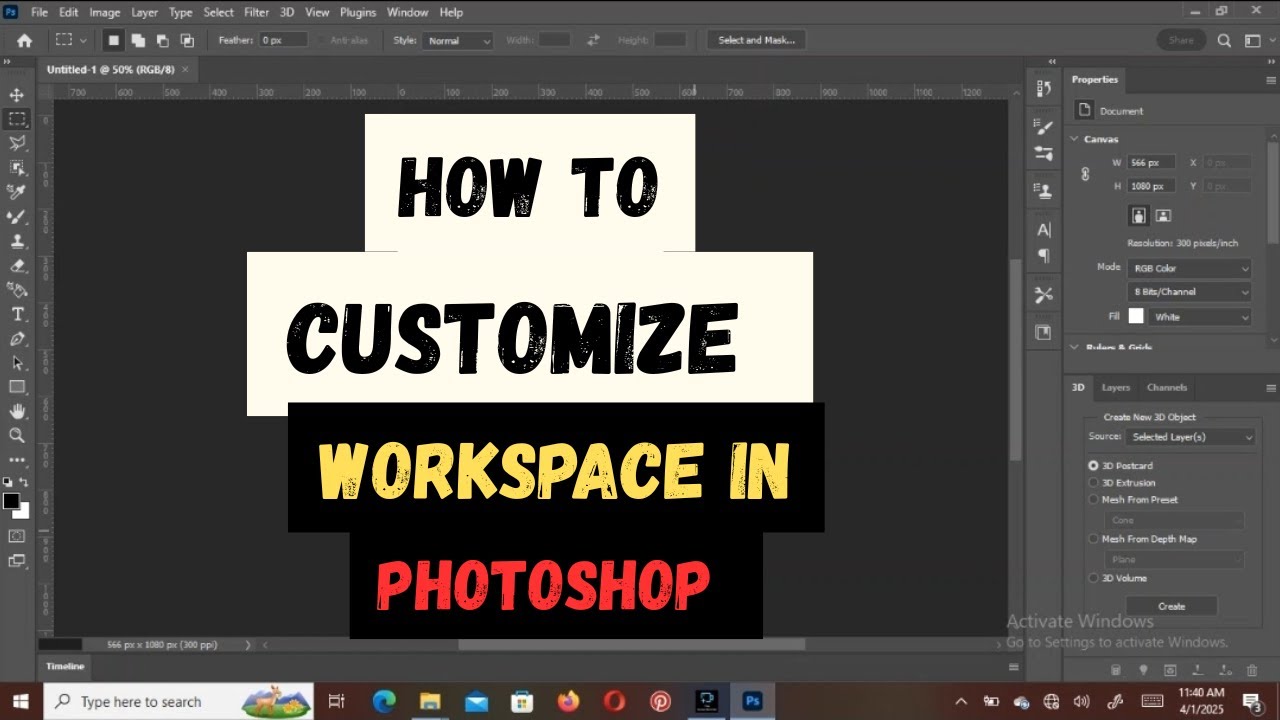Open the Clone Source panel icon
Screen dimensions: 1280x720
pyautogui.click(x=1044, y=190)
